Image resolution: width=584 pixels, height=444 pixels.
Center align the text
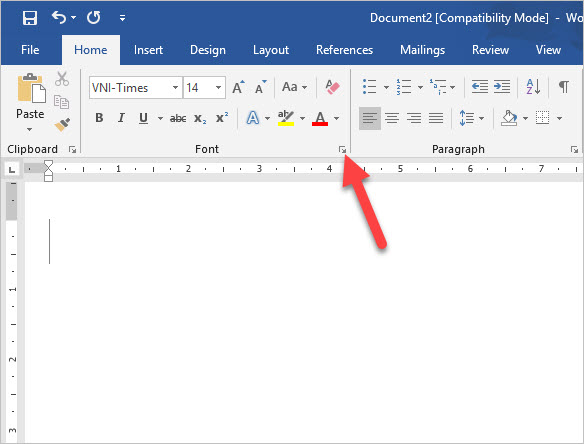pyautogui.click(x=392, y=118)
